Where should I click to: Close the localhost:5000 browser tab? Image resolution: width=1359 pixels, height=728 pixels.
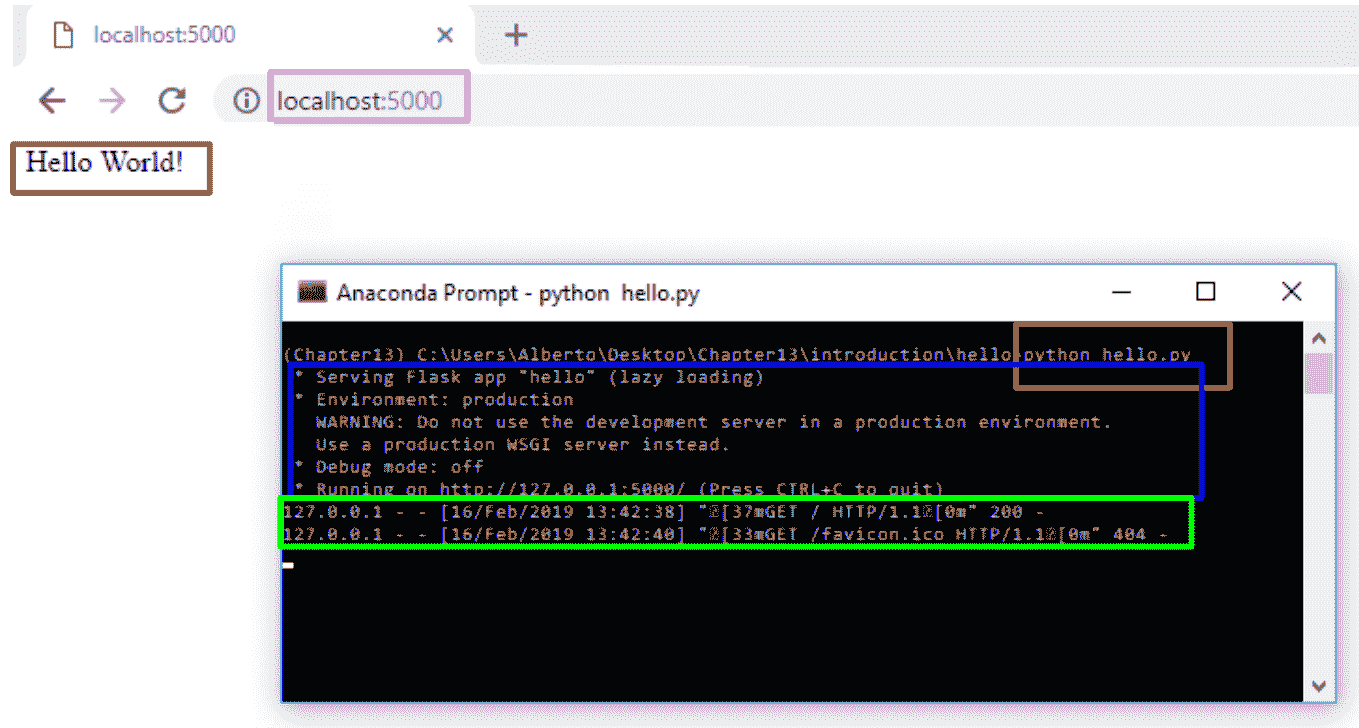[445, 36]
